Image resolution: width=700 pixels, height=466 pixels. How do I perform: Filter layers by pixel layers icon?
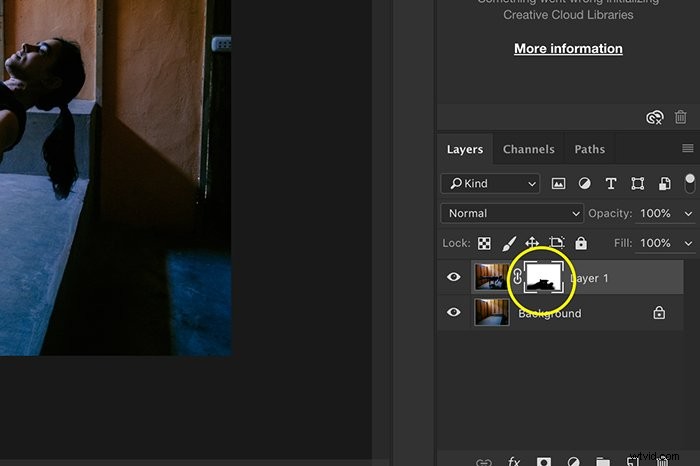558,183
